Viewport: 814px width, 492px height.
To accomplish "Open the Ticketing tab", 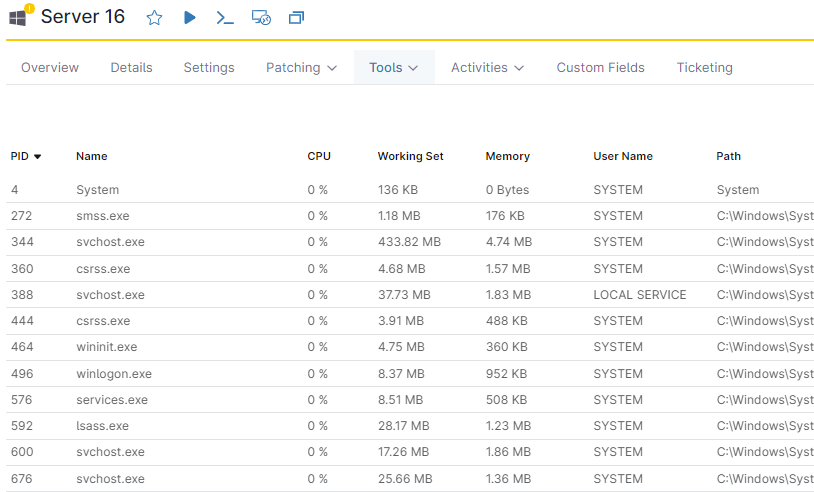I will pyautogui.click(x=704, y=68).
